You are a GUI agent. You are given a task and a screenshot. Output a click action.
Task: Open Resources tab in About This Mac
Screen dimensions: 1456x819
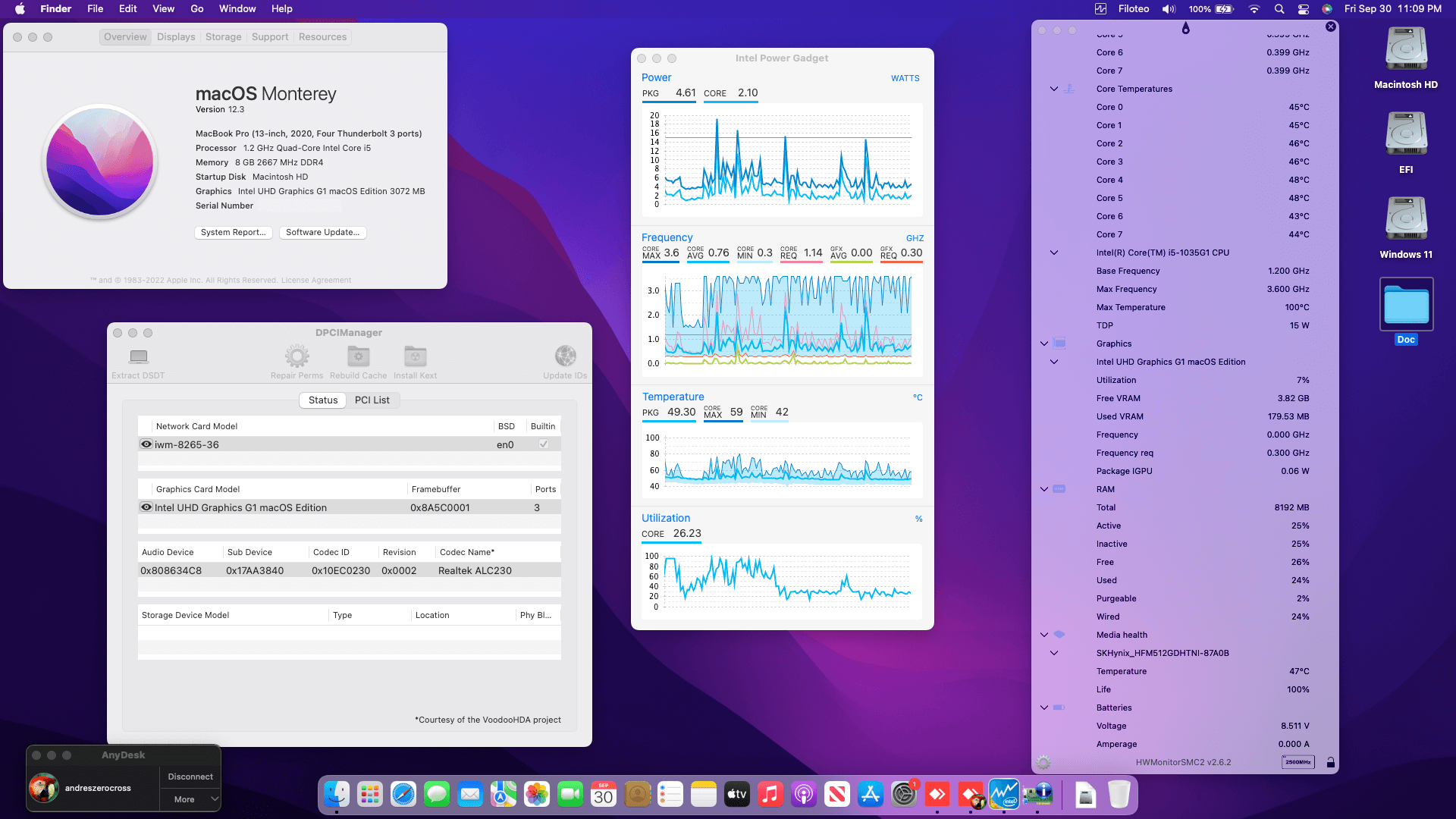(322, 36)
